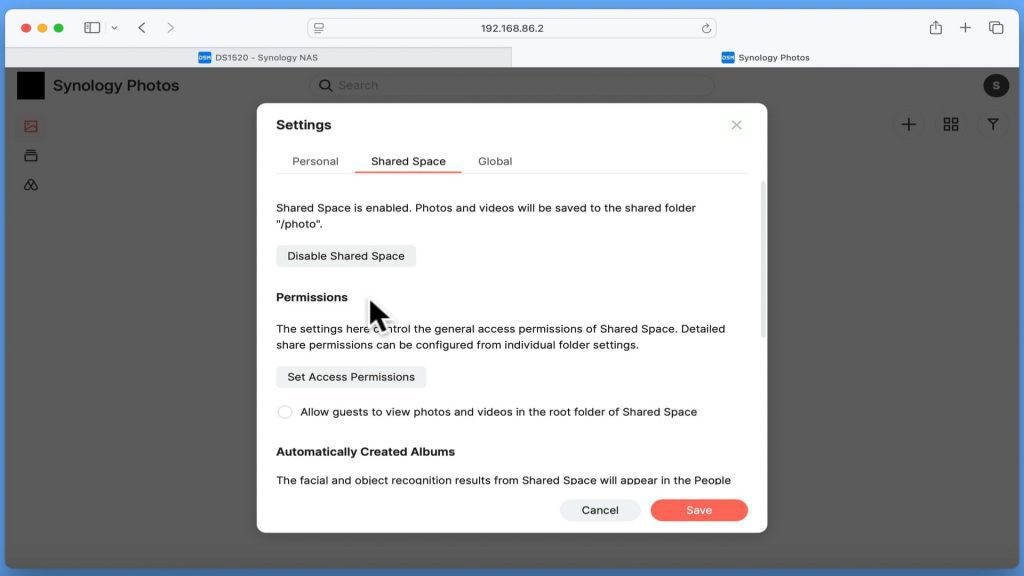Screen dimensions: 1024x576
Task: Reload the page using the refresh icon
Action: (706, 28)
